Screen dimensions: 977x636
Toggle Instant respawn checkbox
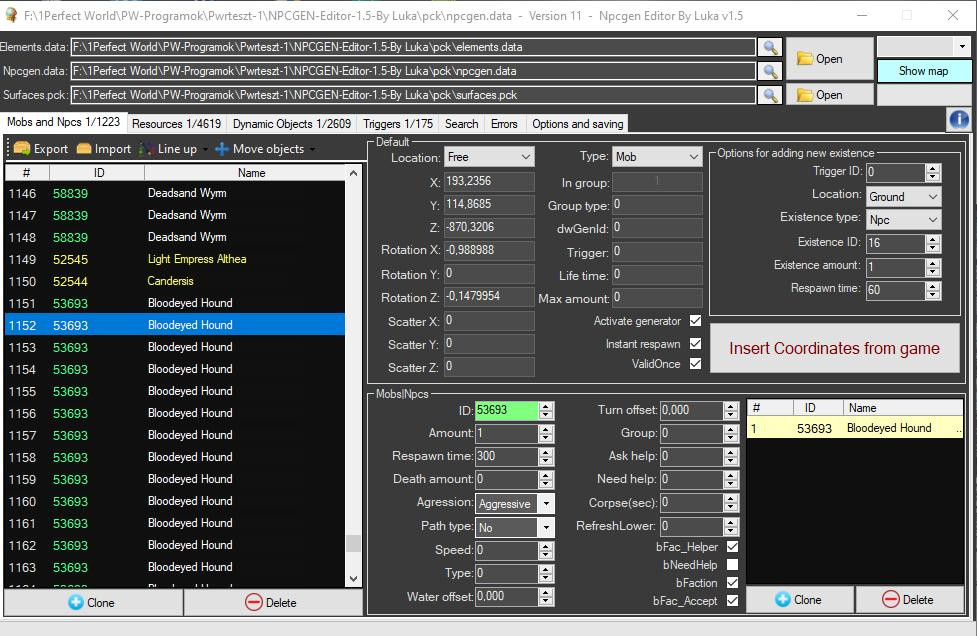click(695, 343)
